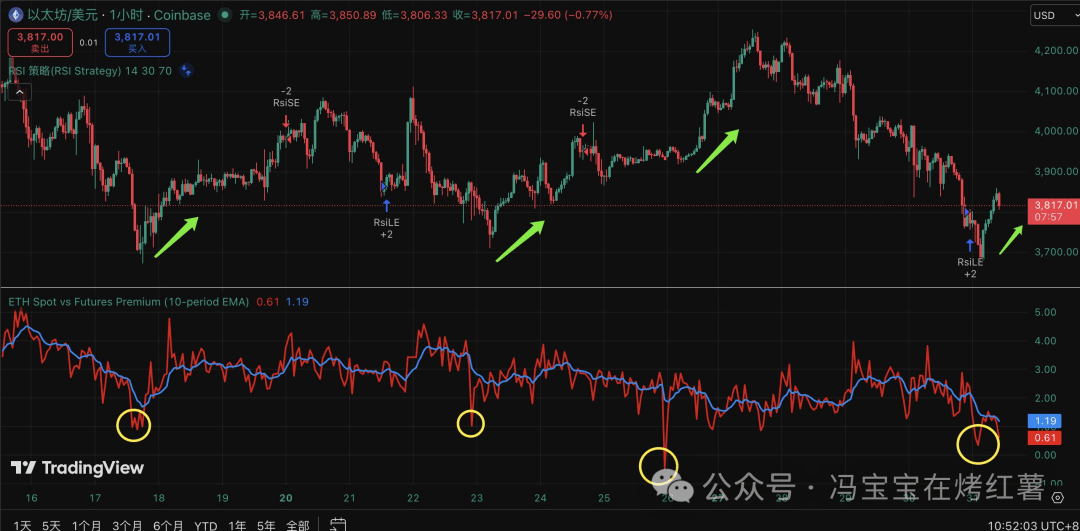This screenshot has width=1080, height=531.
Task: Click the TradingView logo
Action: (x=77, y=468)
